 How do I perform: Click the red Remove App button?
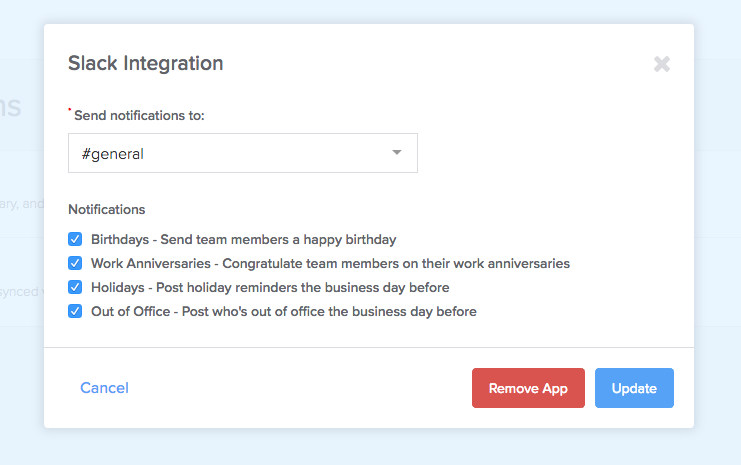(x=528, y=388)
